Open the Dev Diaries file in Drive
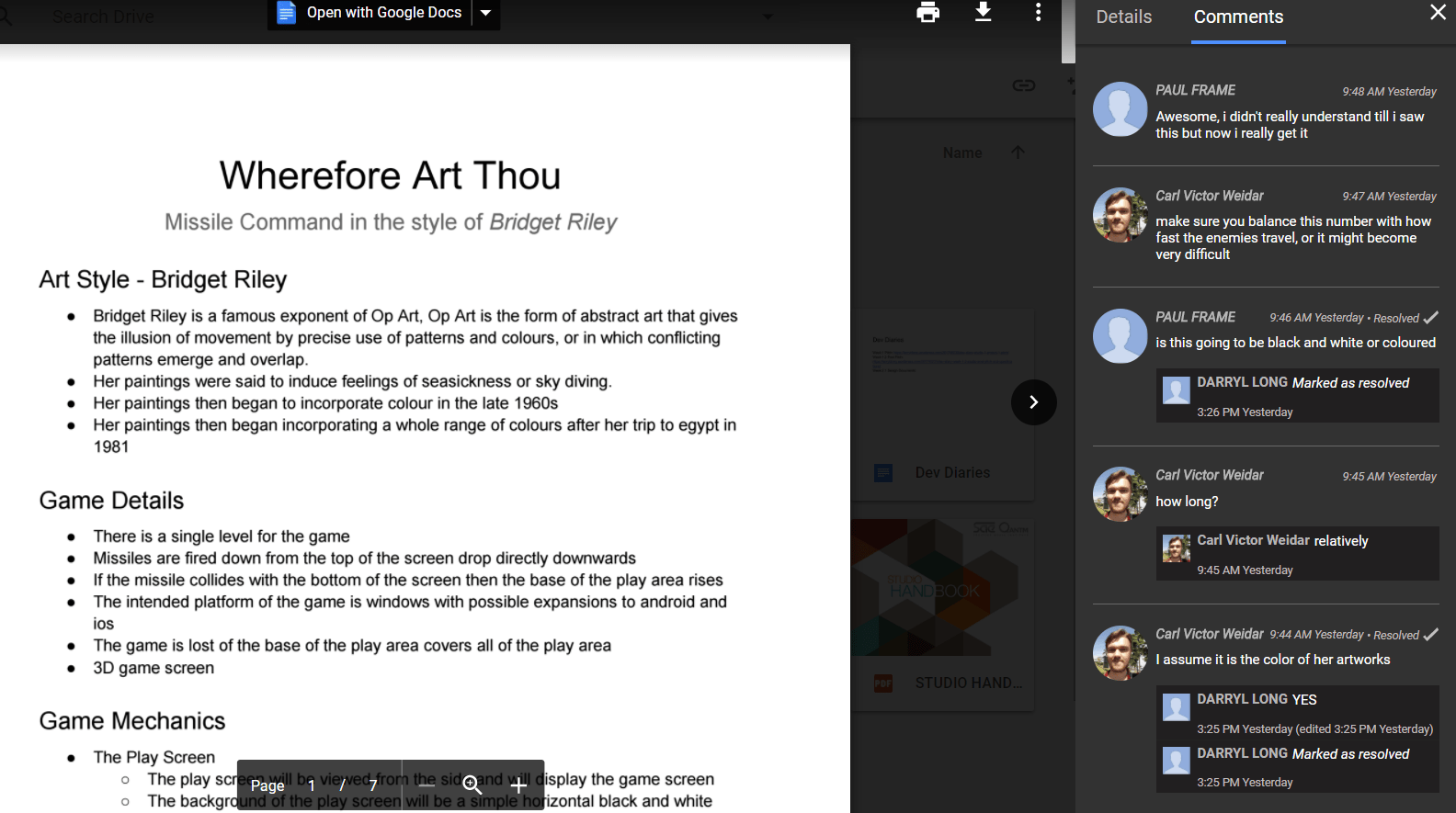The height and width of the screenshot is (813, 1456). (x=952, y=473)
